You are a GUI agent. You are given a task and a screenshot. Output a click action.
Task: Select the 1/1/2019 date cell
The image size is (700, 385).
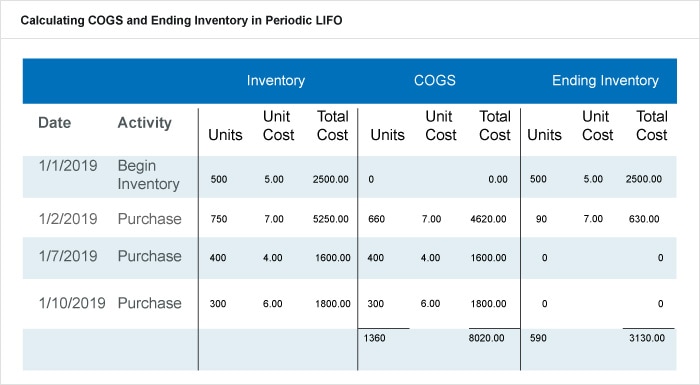tap(68, 166)
